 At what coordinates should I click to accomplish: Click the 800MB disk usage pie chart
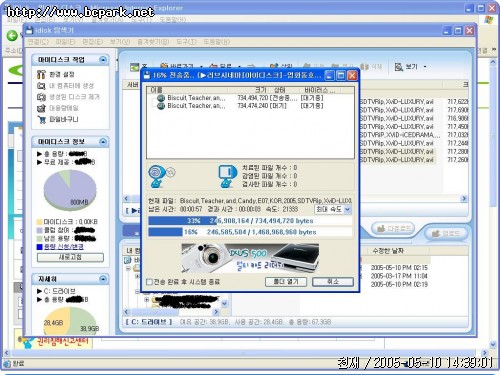pyautogui.click(x=70, y=189)
